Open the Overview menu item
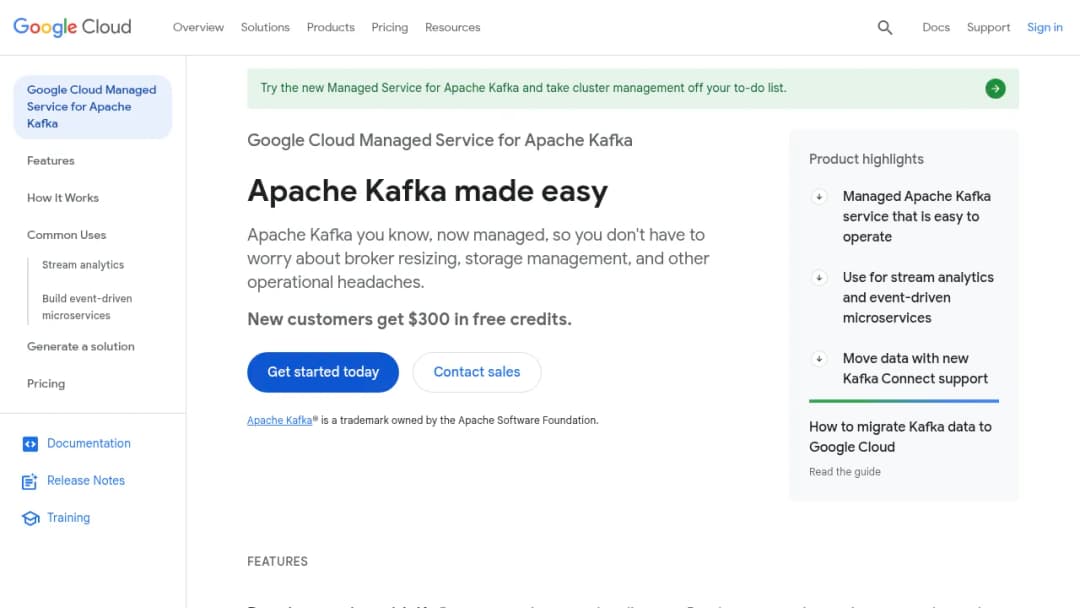 [198, 28]
